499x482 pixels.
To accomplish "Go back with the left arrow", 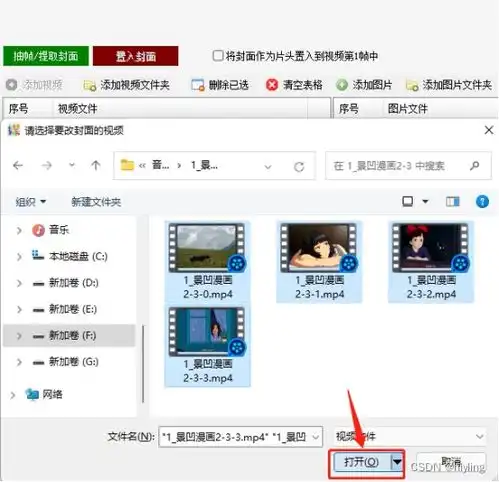I will [x=18, y=165].
